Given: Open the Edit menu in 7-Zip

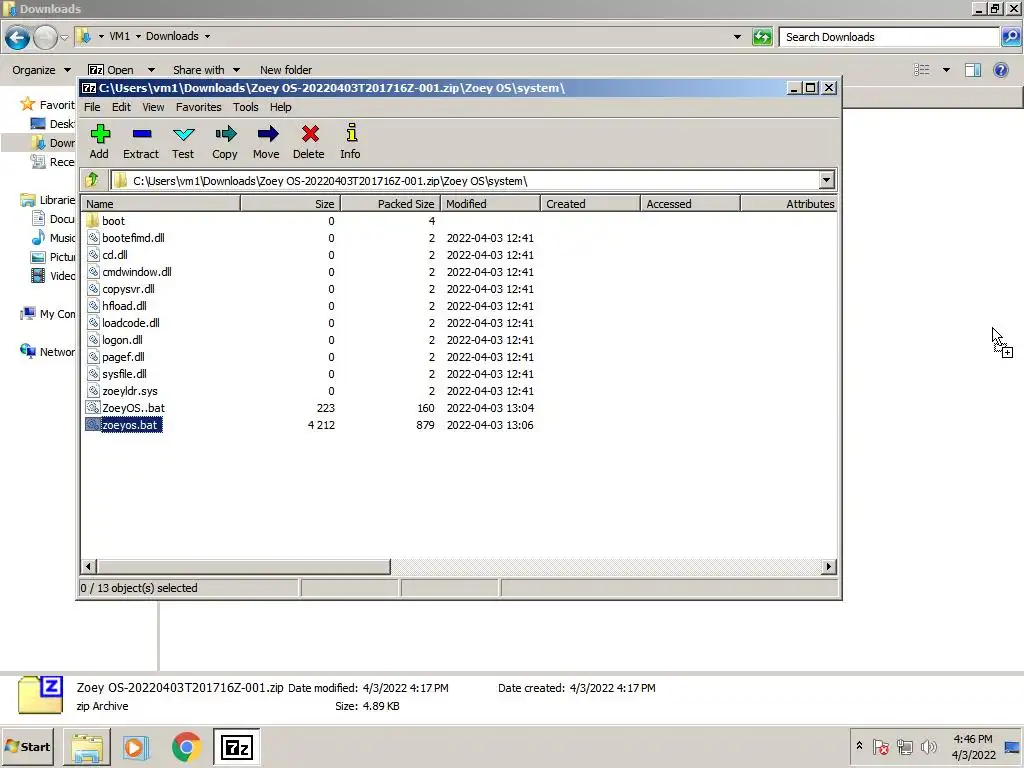Looking at the screenshot, I should pos(121,107).
